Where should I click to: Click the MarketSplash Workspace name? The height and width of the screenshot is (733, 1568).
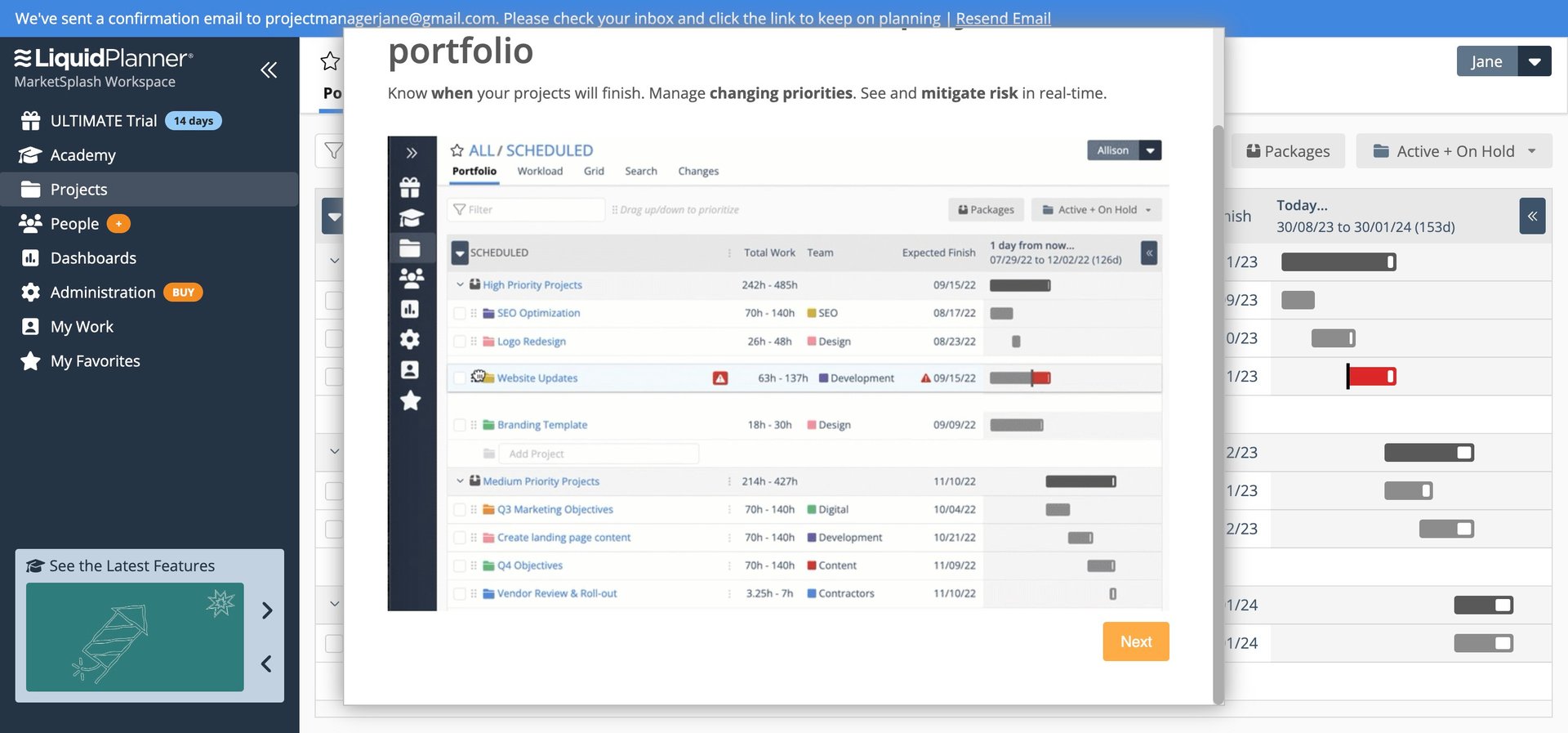tap(95, 82)
